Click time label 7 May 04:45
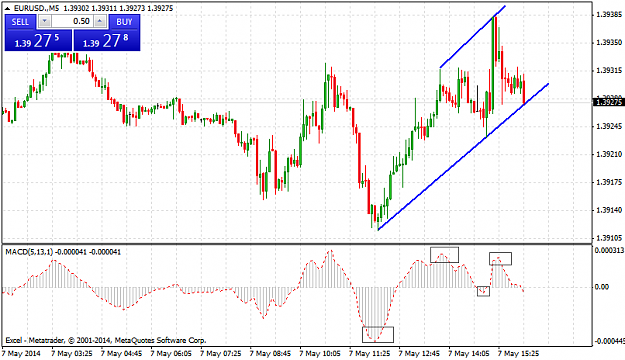 pyautogui.click(x=121, y=354)
